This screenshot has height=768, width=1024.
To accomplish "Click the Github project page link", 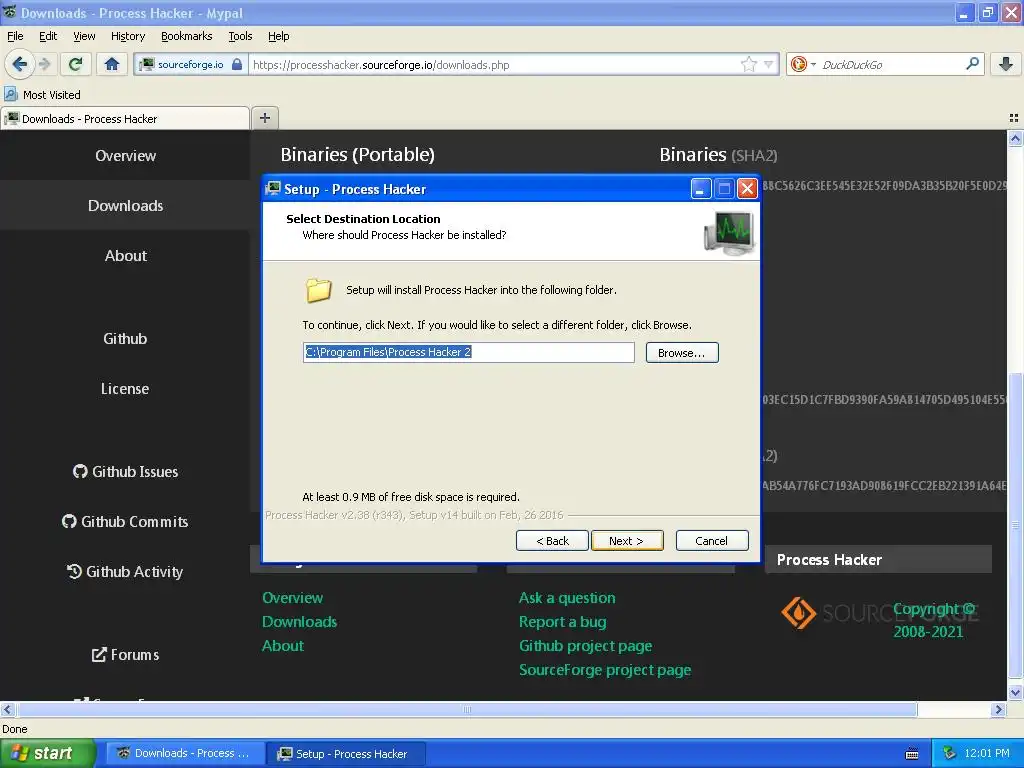I will 585,646.
